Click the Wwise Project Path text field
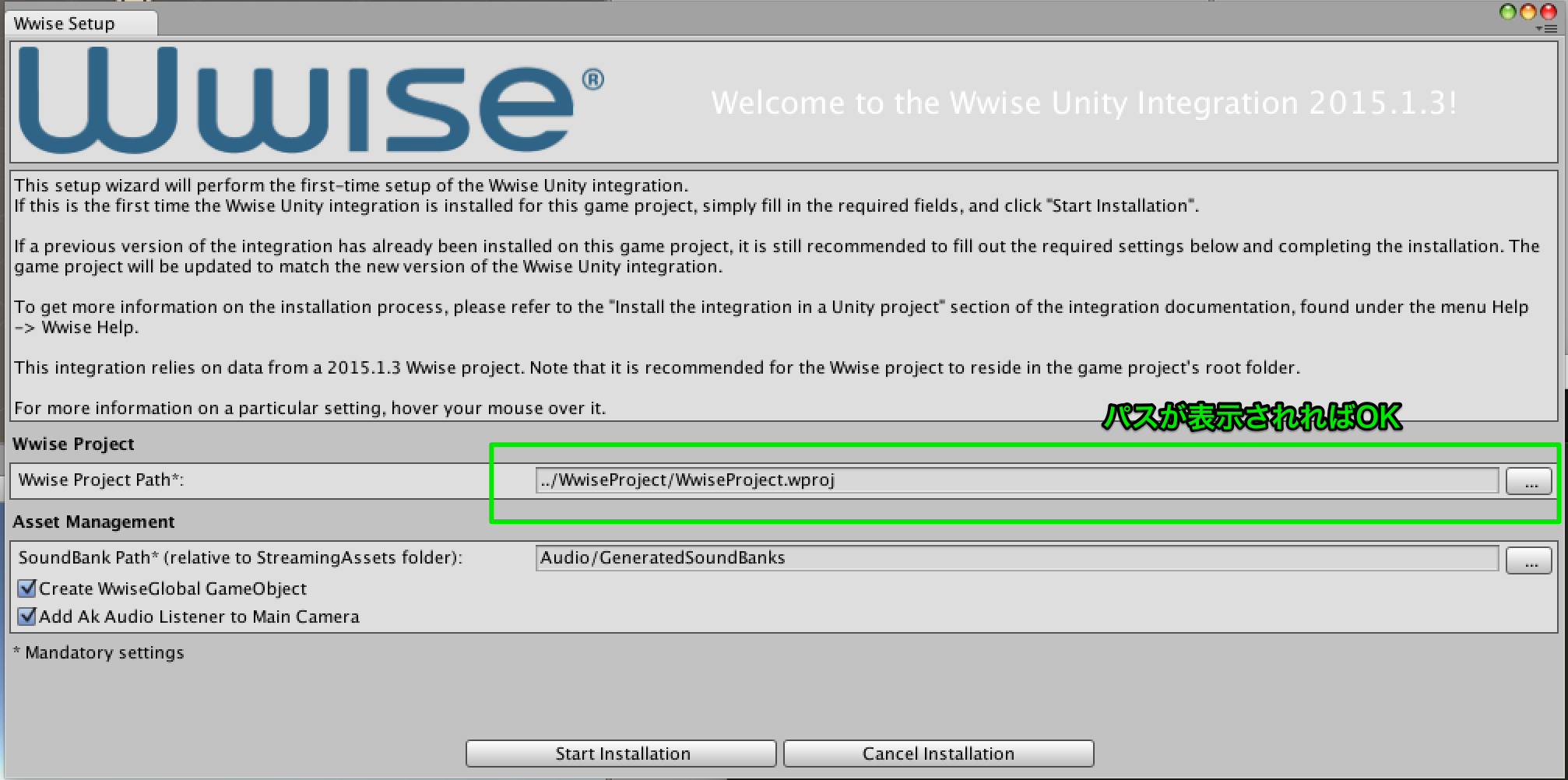Image resolution: width=1568 pixels, height=780 pixels. 1017,480
